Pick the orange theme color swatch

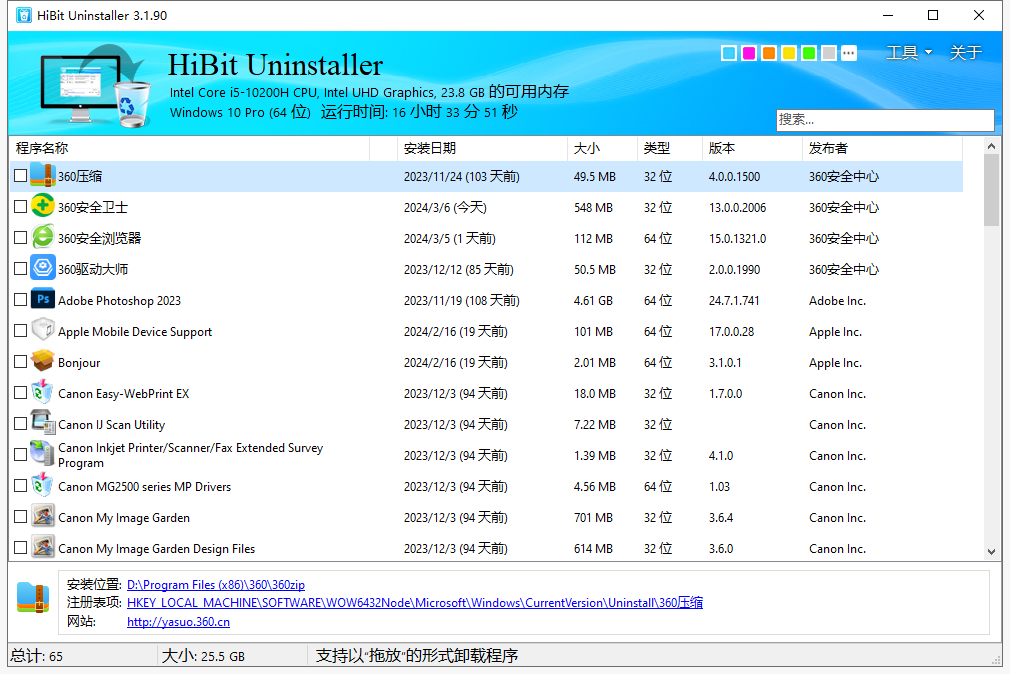[769, 53]
